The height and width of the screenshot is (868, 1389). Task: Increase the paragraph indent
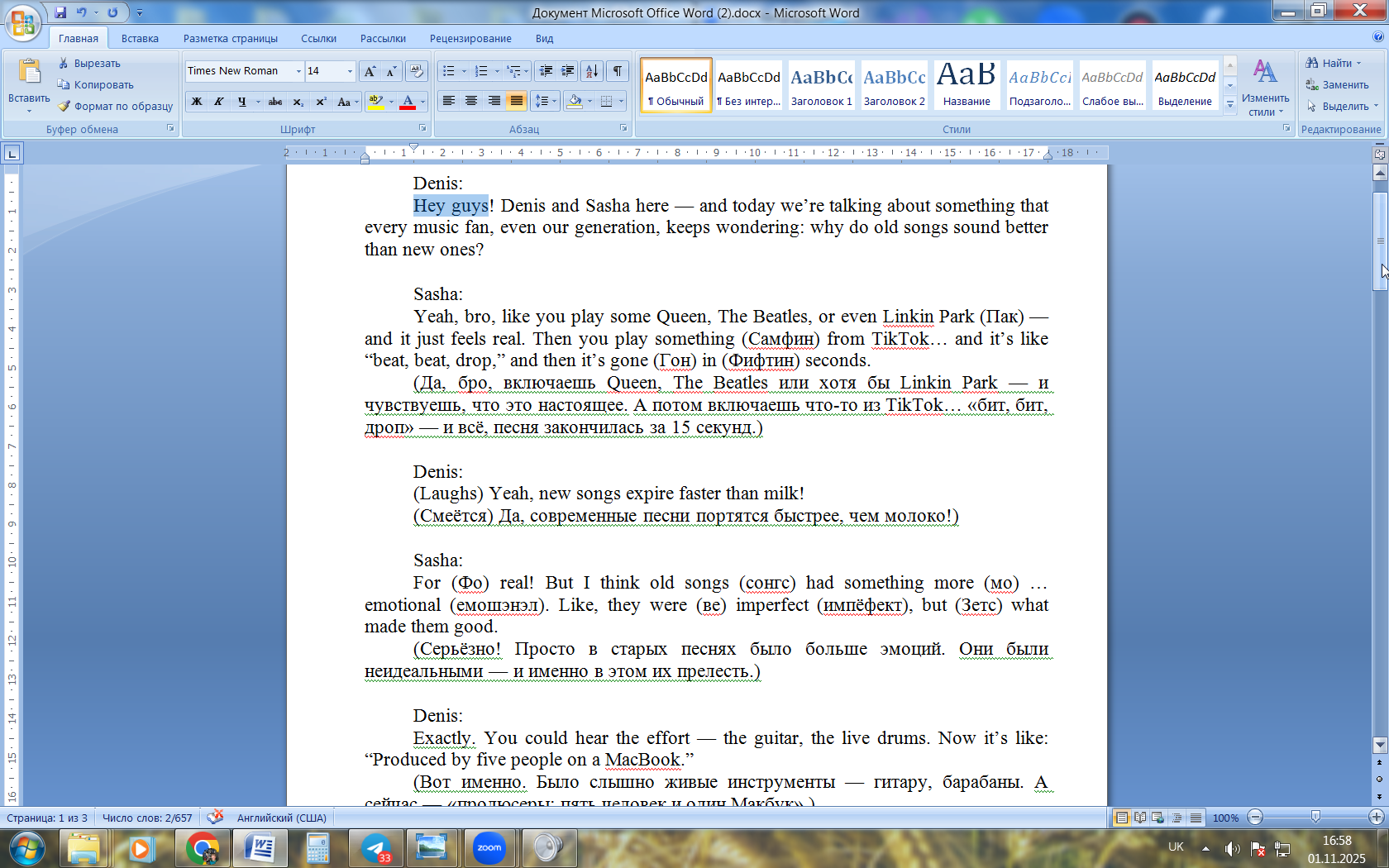tap(568, 71)
